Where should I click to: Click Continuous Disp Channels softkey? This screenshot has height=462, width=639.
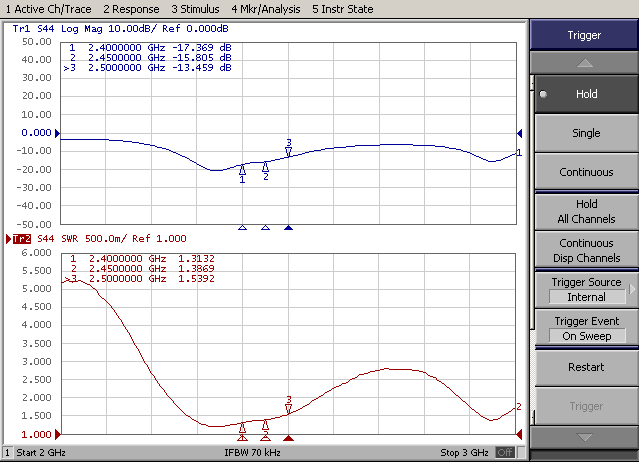coord(586,251)
